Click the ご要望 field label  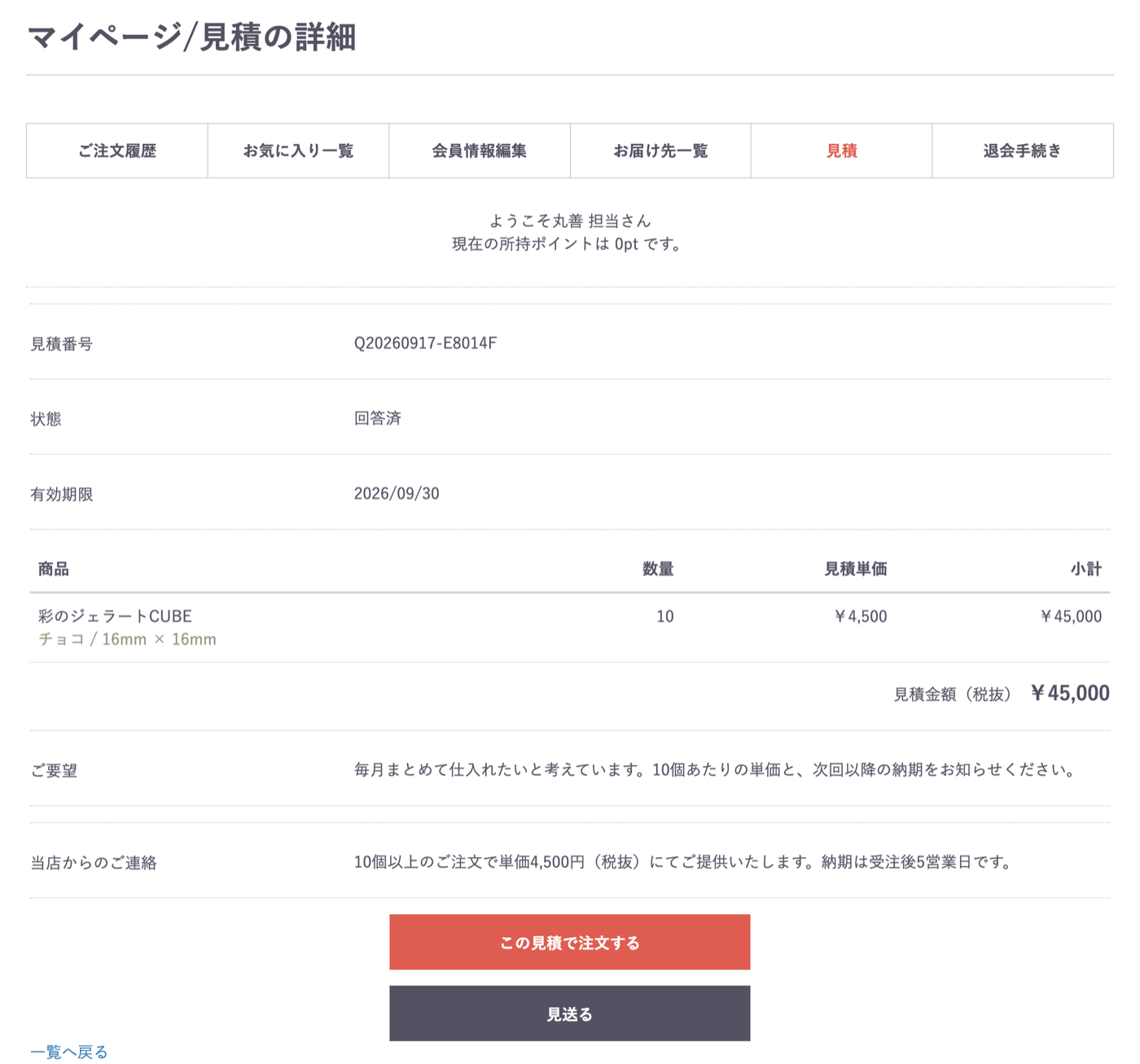pos(54,771)
